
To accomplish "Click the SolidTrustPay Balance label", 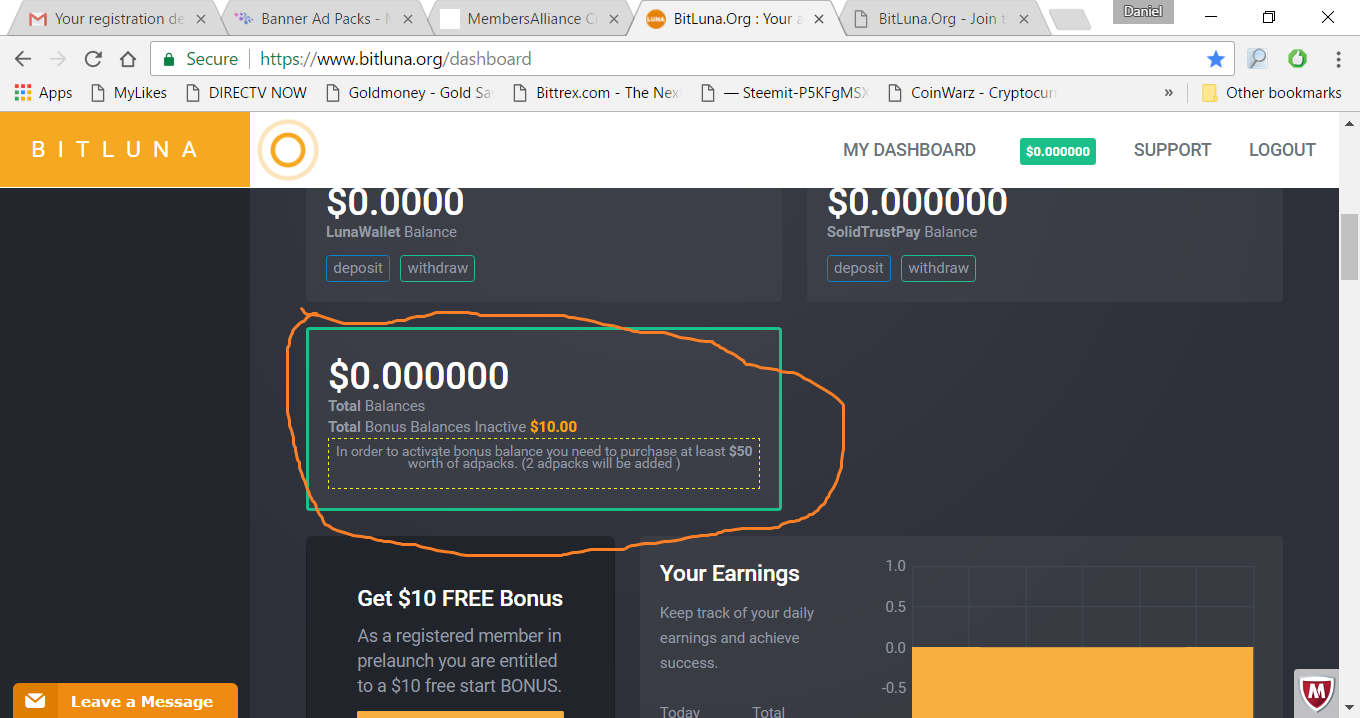I will (902, 232).
